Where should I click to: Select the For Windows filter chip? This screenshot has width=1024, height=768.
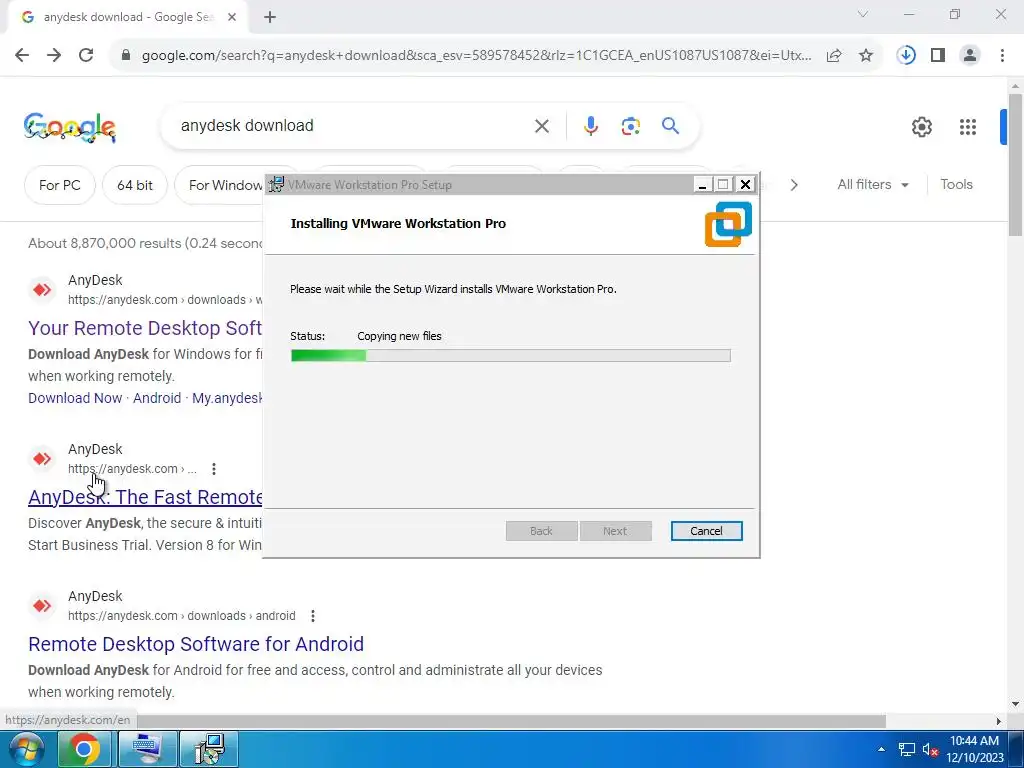coord(220,185)
